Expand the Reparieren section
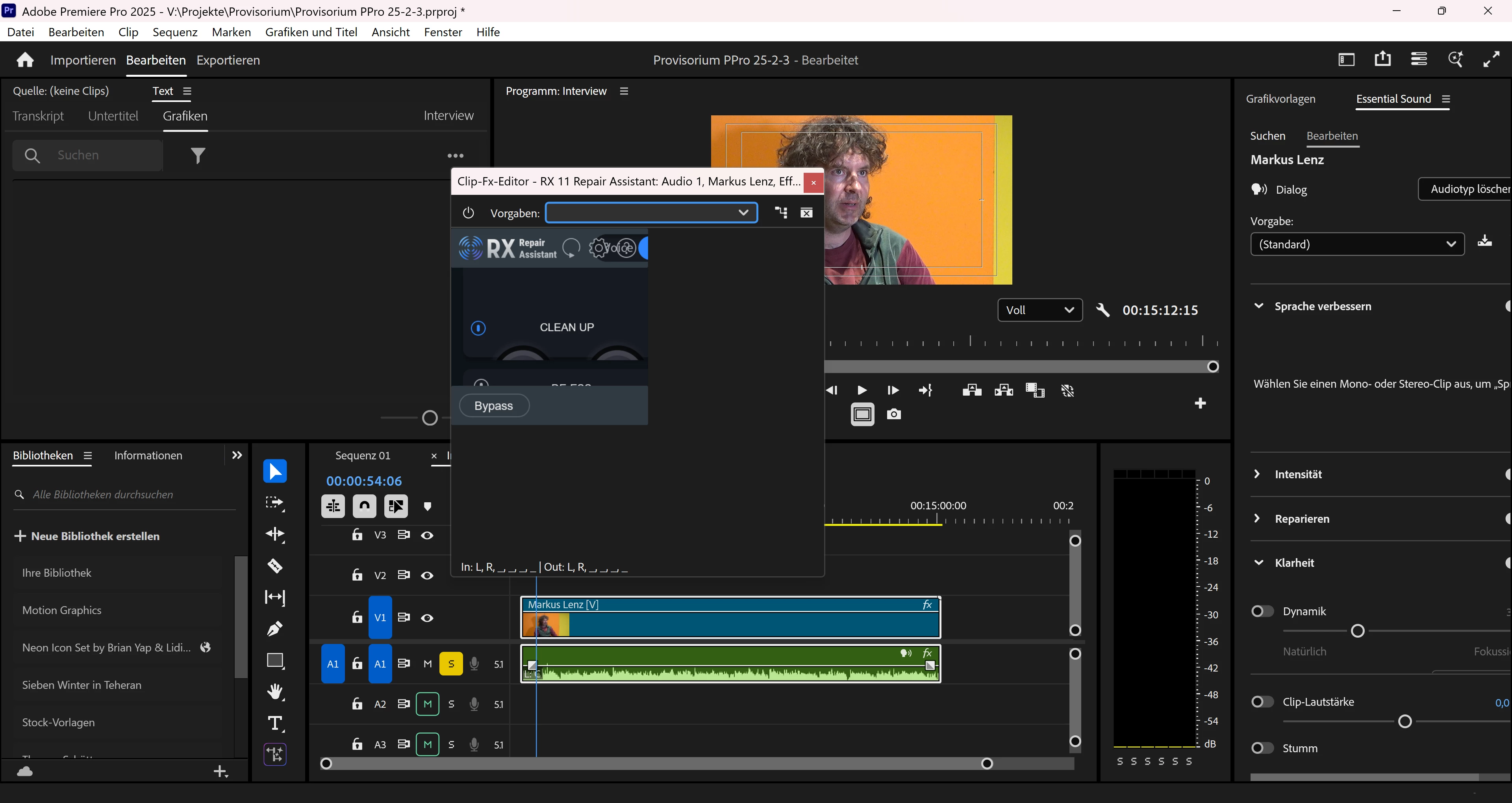1512x803 pixels. [x=1257, y=518]
